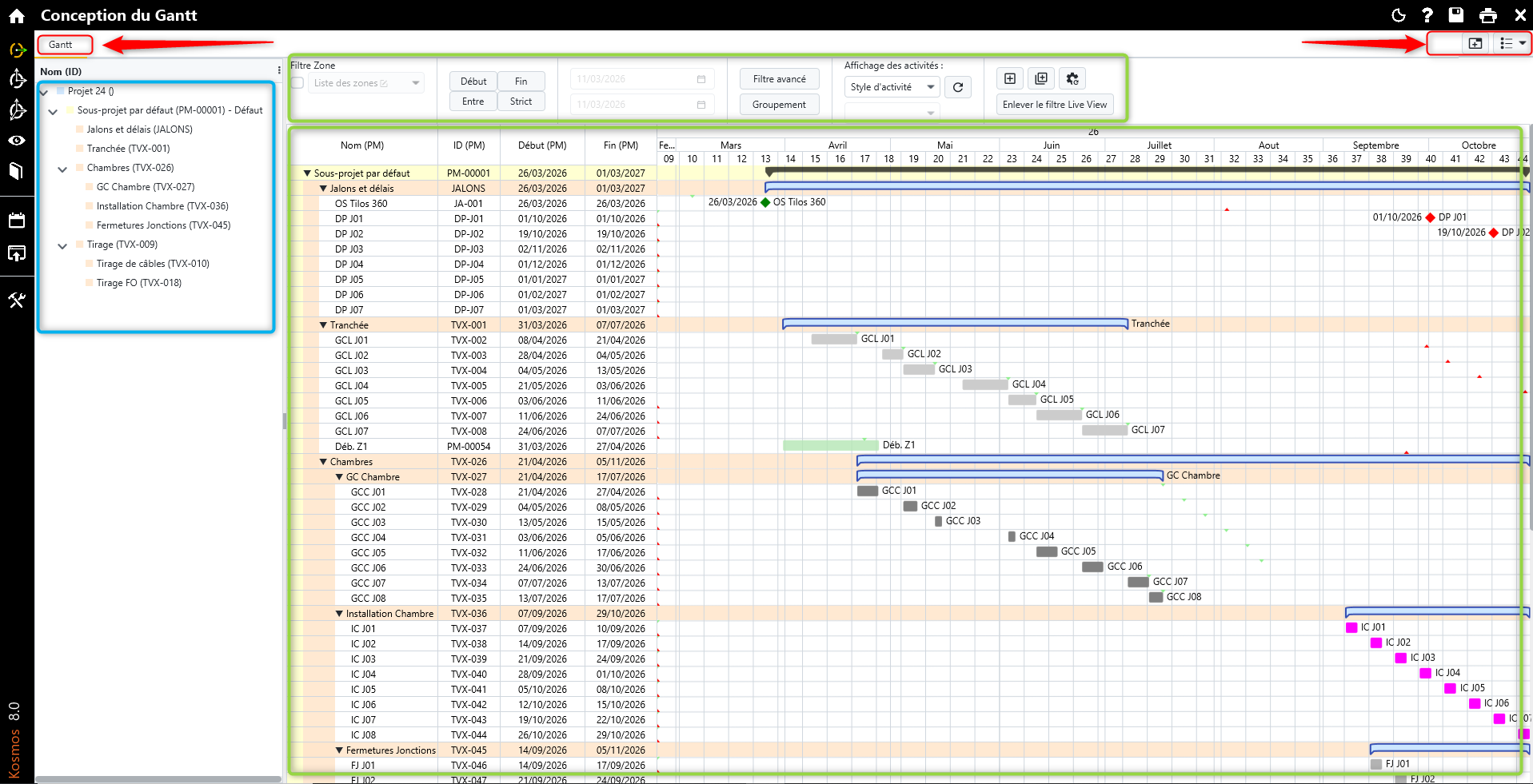
Task: Open the help question mark icon
Action: pos(1427,15)
